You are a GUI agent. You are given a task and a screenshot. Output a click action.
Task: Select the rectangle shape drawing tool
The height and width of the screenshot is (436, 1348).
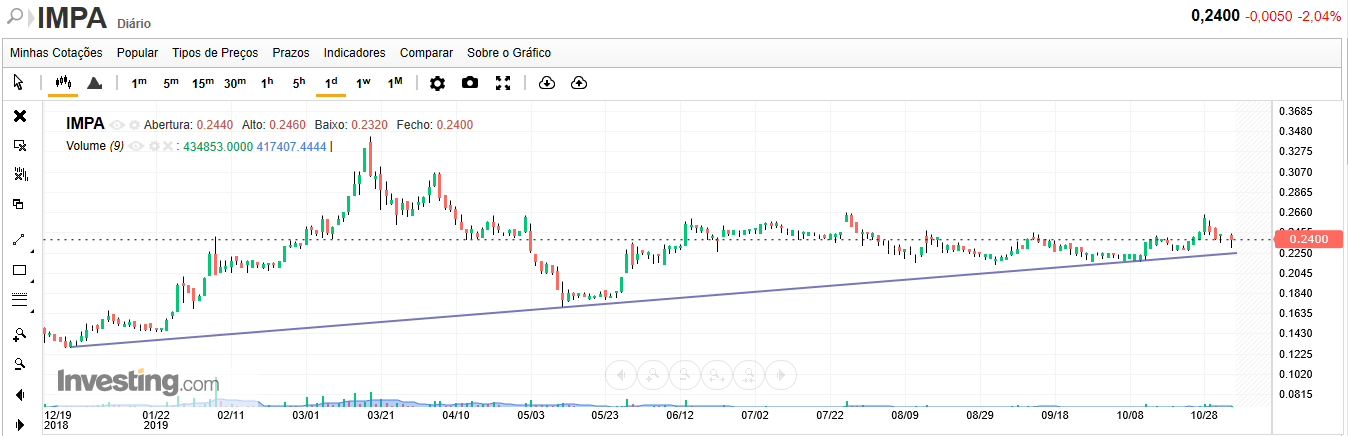click(19, 270)
